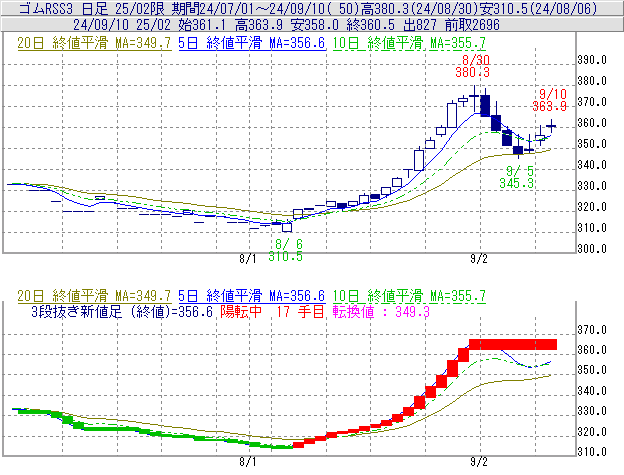
Task: Click the 300.0 price axis label
Action: 592,249
